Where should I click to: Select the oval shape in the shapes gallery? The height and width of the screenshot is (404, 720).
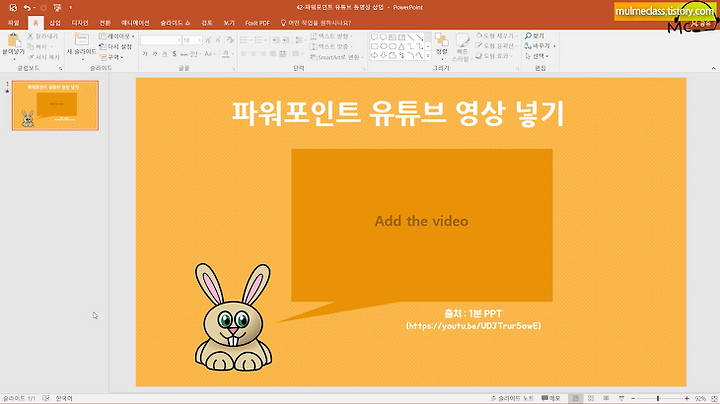pyautogui.click(x=383, y=46)
